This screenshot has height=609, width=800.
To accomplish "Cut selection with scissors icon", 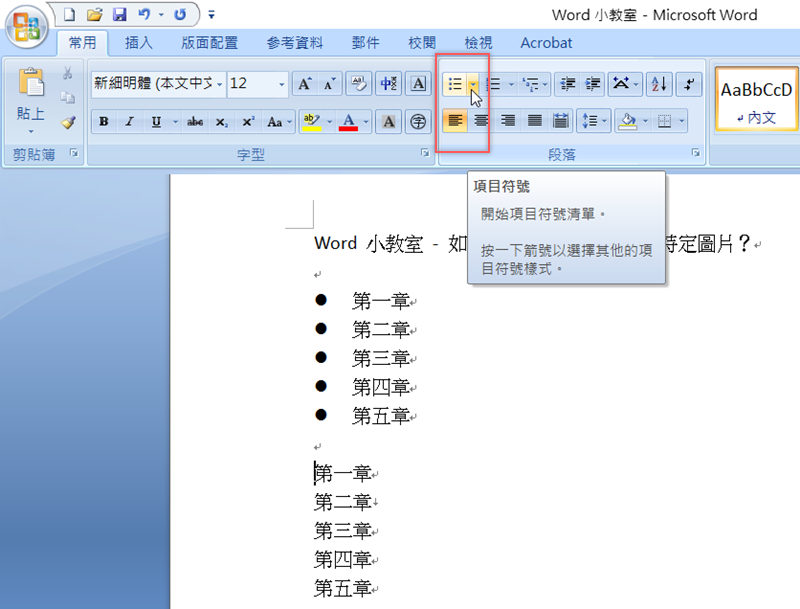I will pos(67,73).
